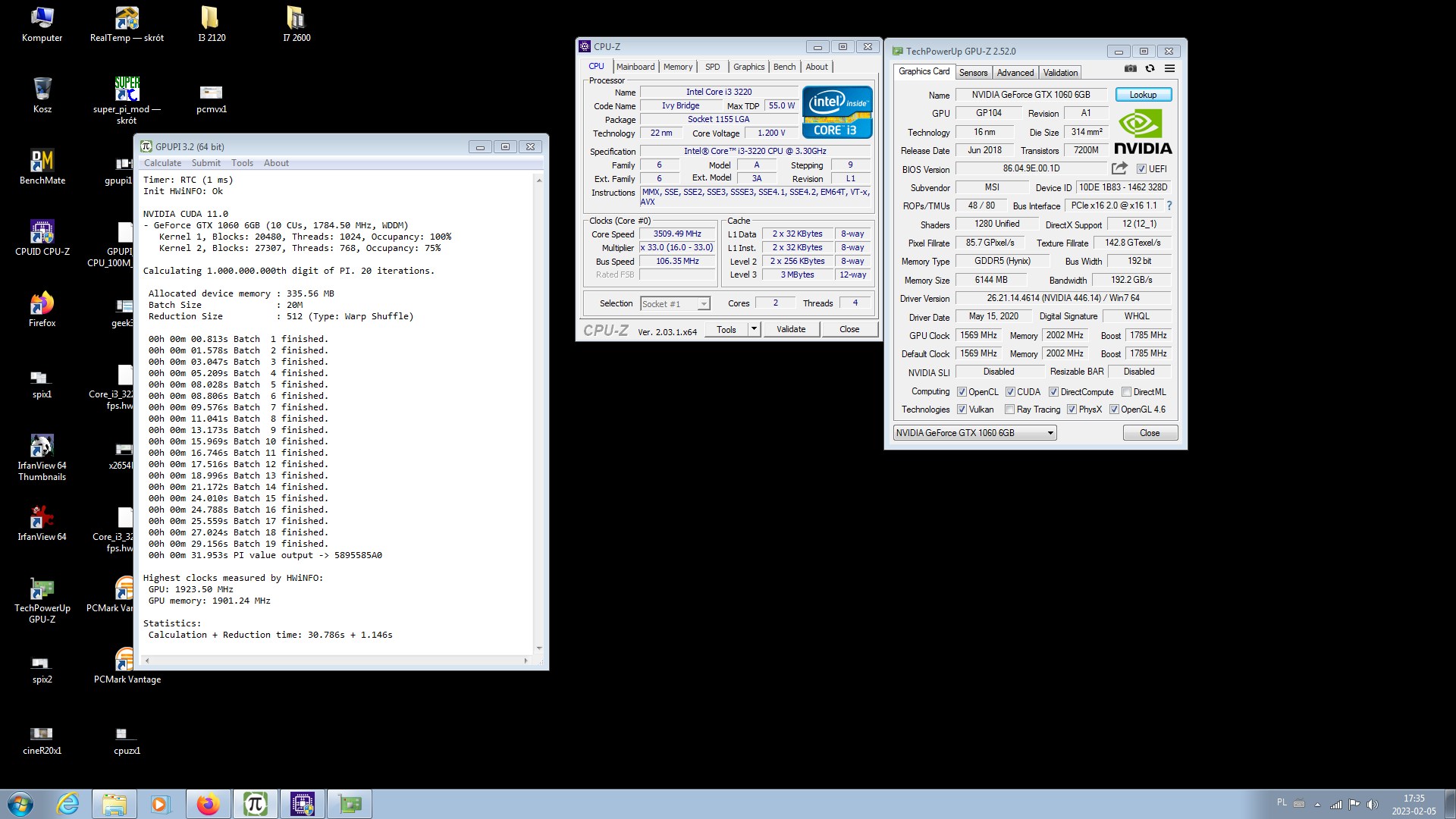Click volume icon in system tray

point(1372,805)
